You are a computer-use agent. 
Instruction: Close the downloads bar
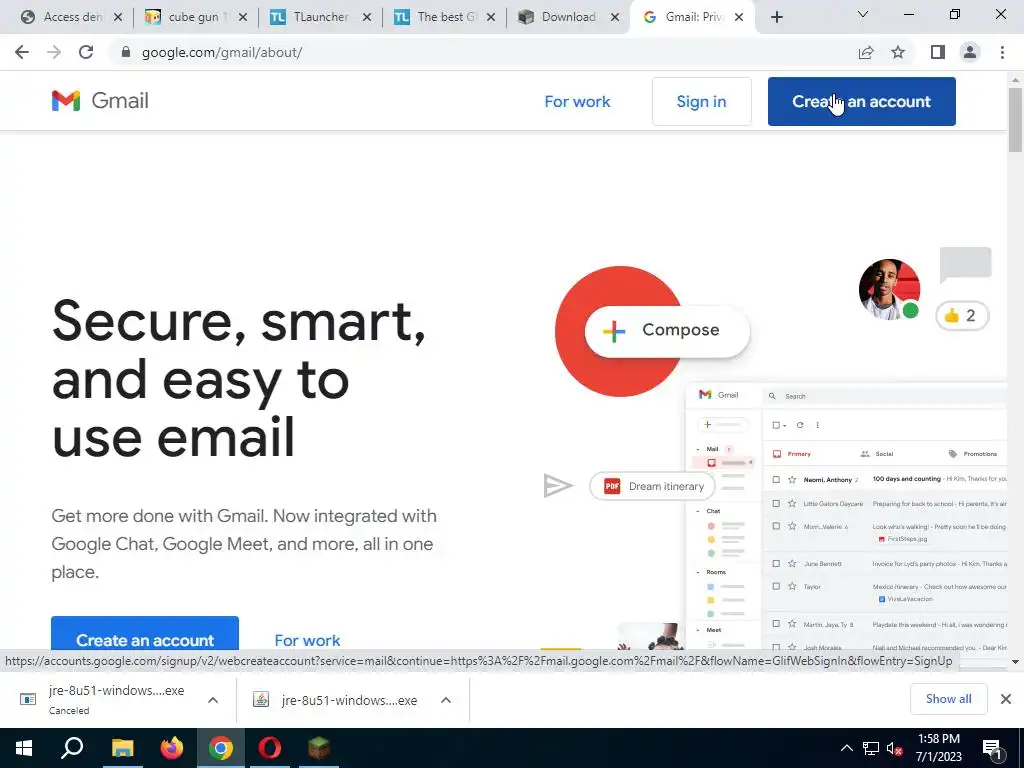1006,699
